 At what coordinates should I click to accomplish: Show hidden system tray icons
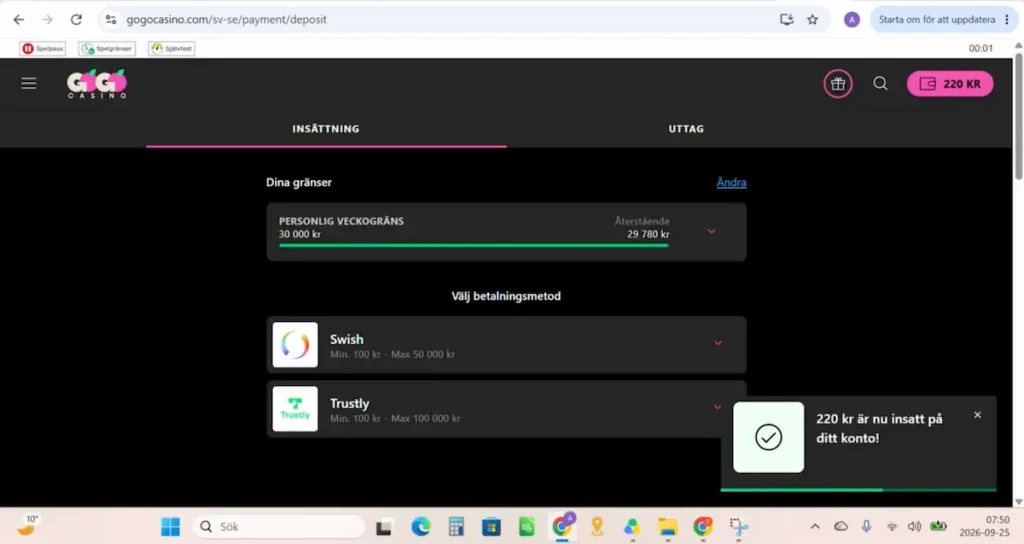coord(815,526)
